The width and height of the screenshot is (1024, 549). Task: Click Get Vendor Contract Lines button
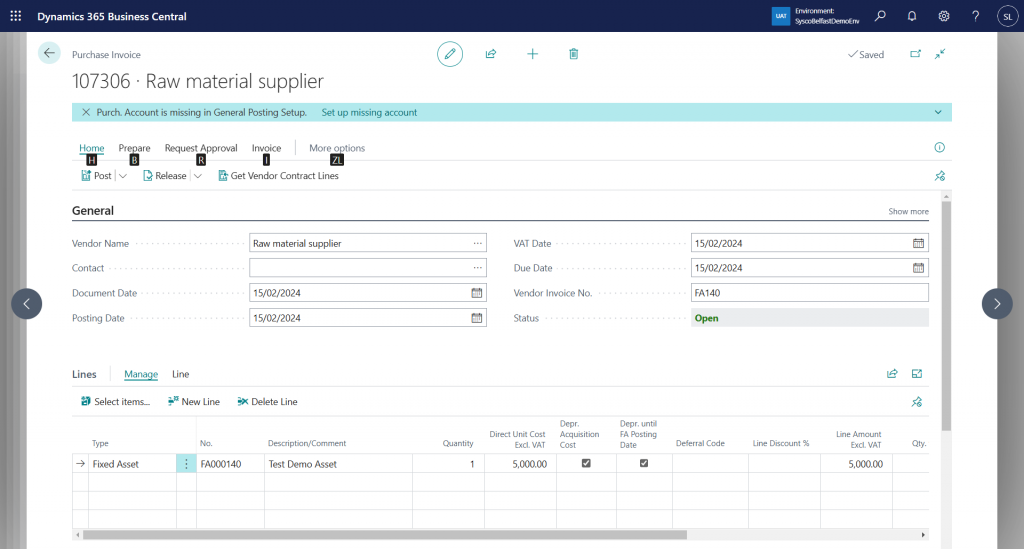(x=278, y=176)
